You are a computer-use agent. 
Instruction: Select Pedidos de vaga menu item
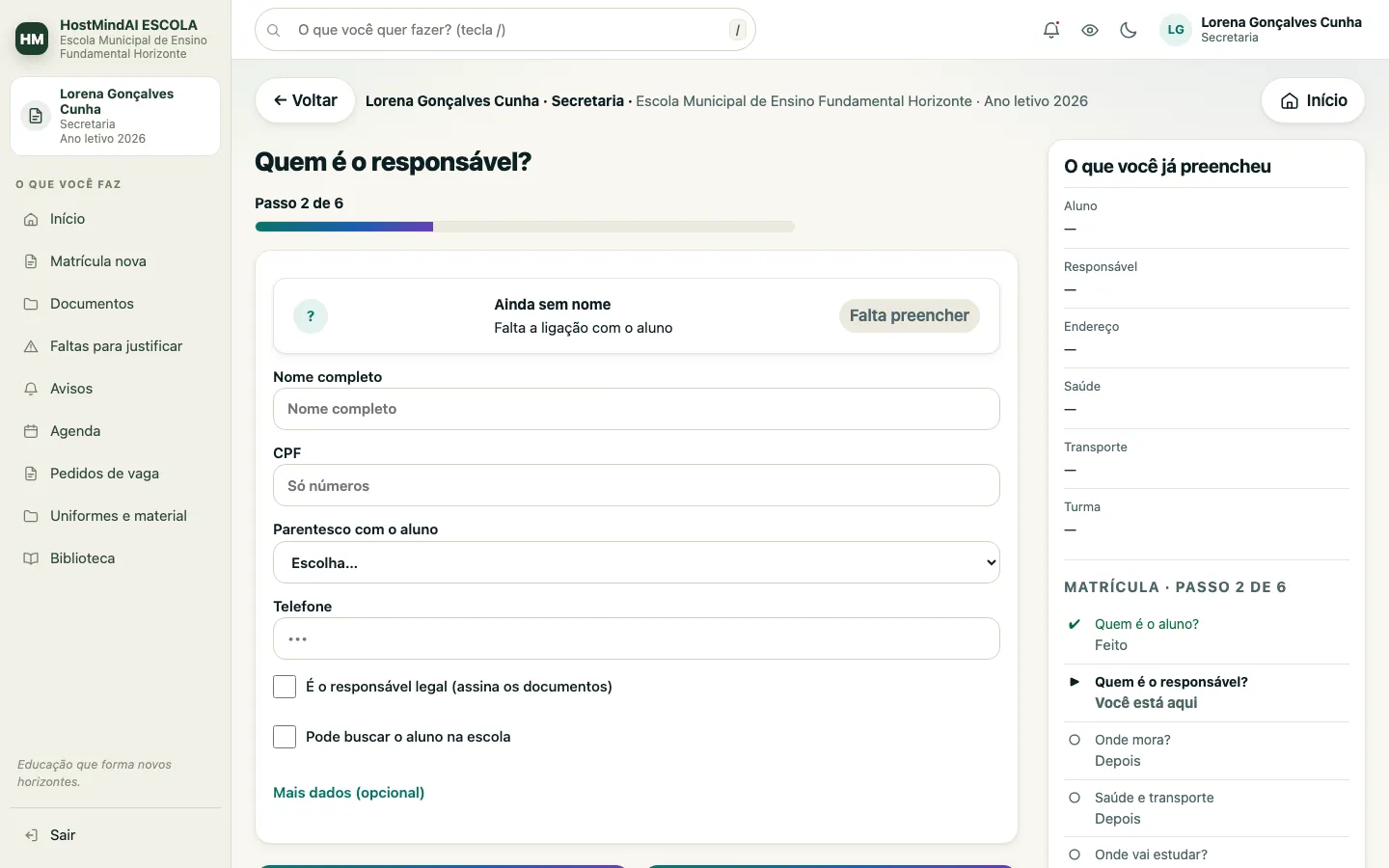[x=116, y=474]
